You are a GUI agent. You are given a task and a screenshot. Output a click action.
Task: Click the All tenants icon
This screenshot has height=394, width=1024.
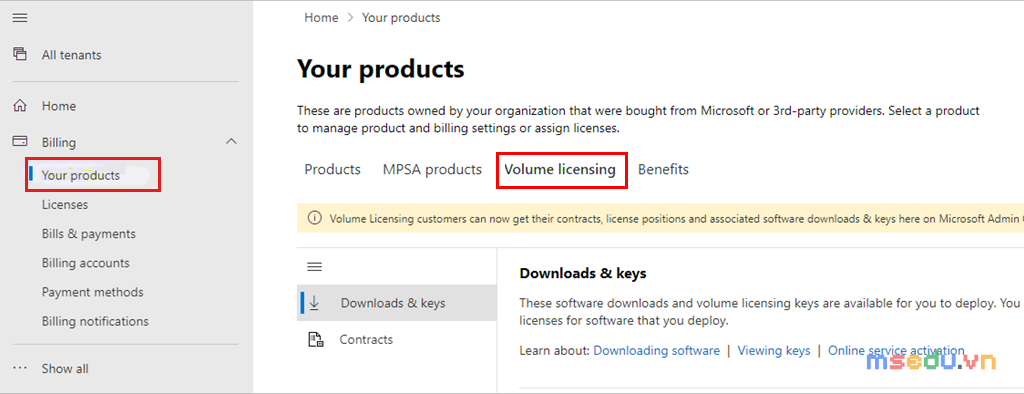click(20, 54)
